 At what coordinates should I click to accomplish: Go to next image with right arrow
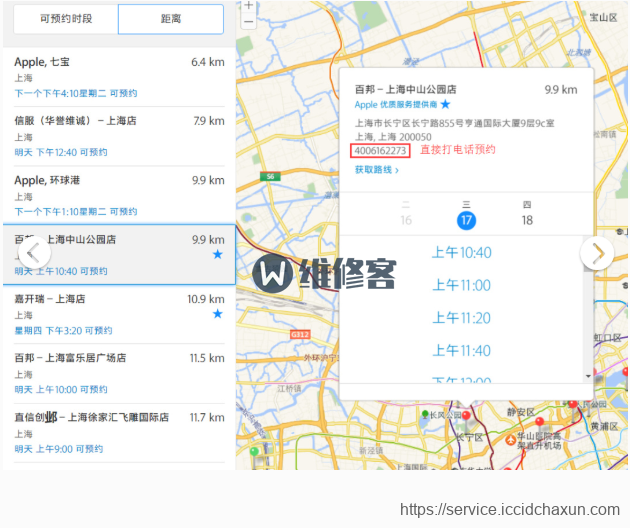597,253
